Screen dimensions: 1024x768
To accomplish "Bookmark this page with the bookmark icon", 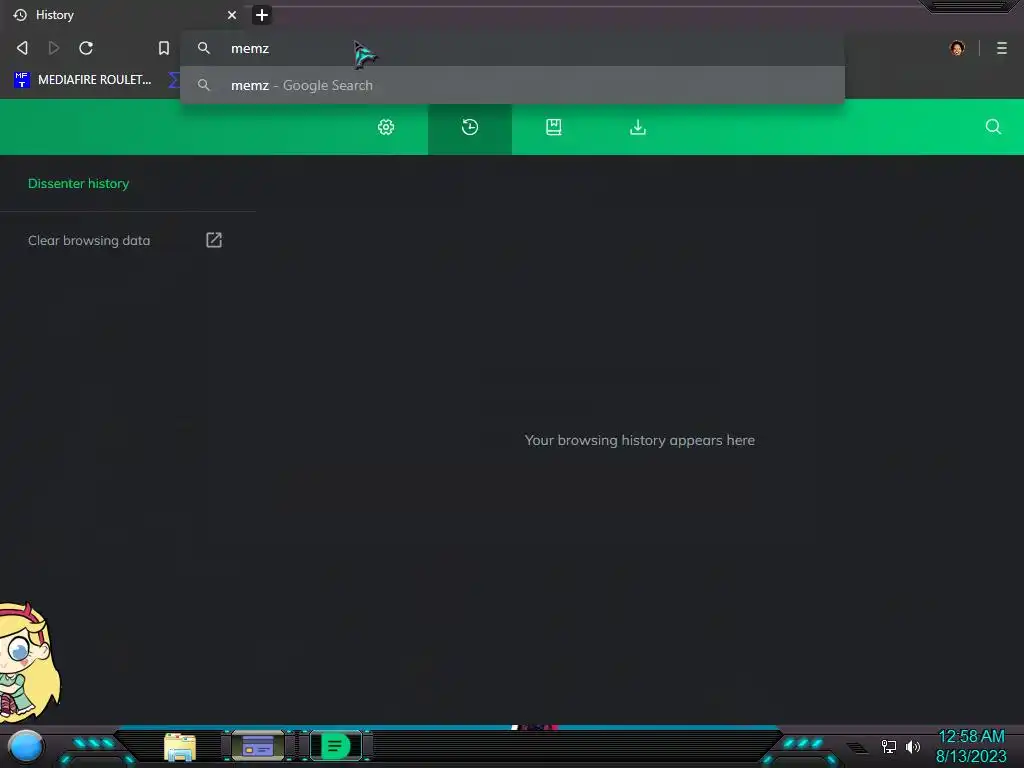I will [x=164, y=48].
